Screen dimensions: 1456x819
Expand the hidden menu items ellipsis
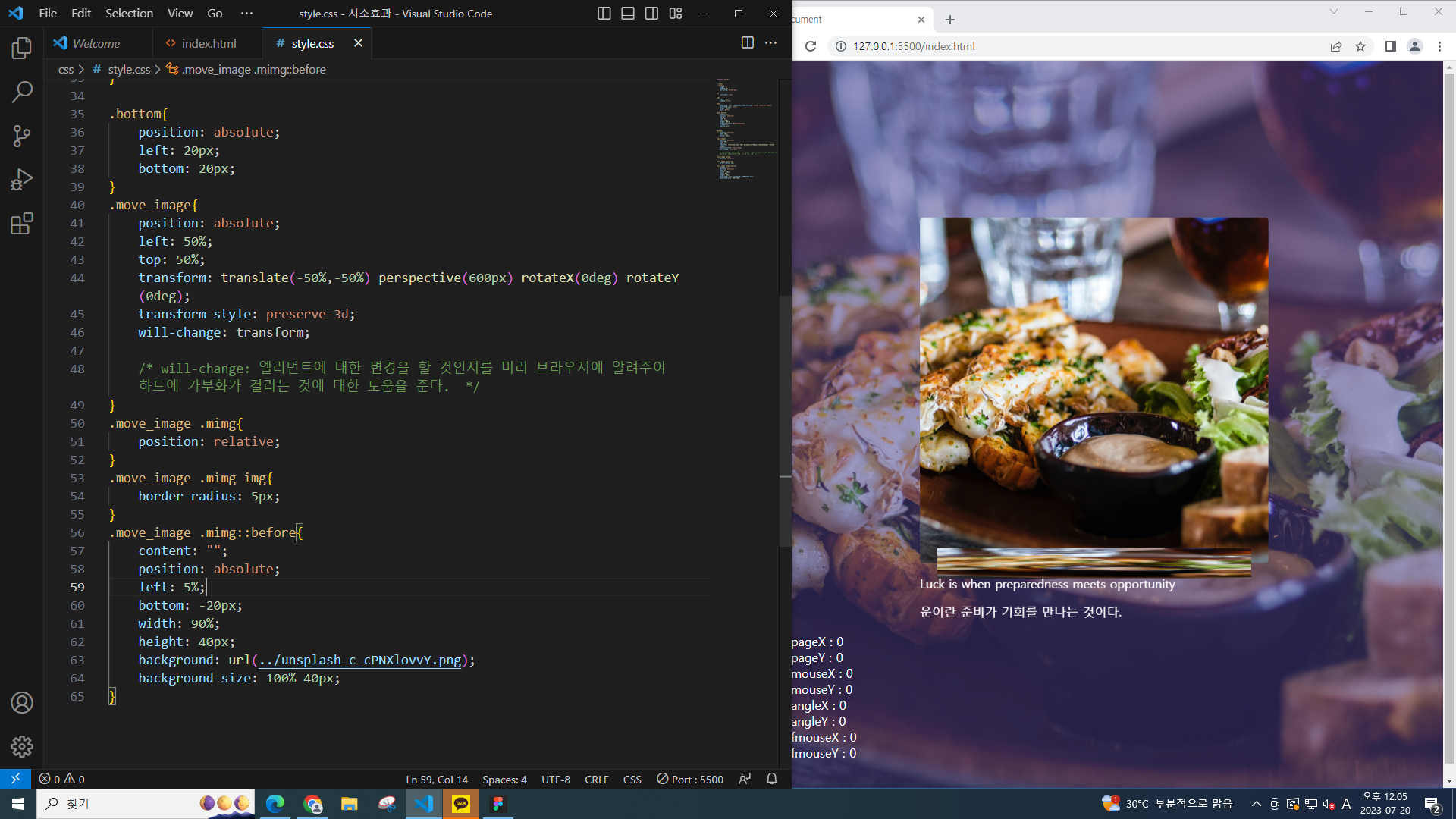coord(246,14)
